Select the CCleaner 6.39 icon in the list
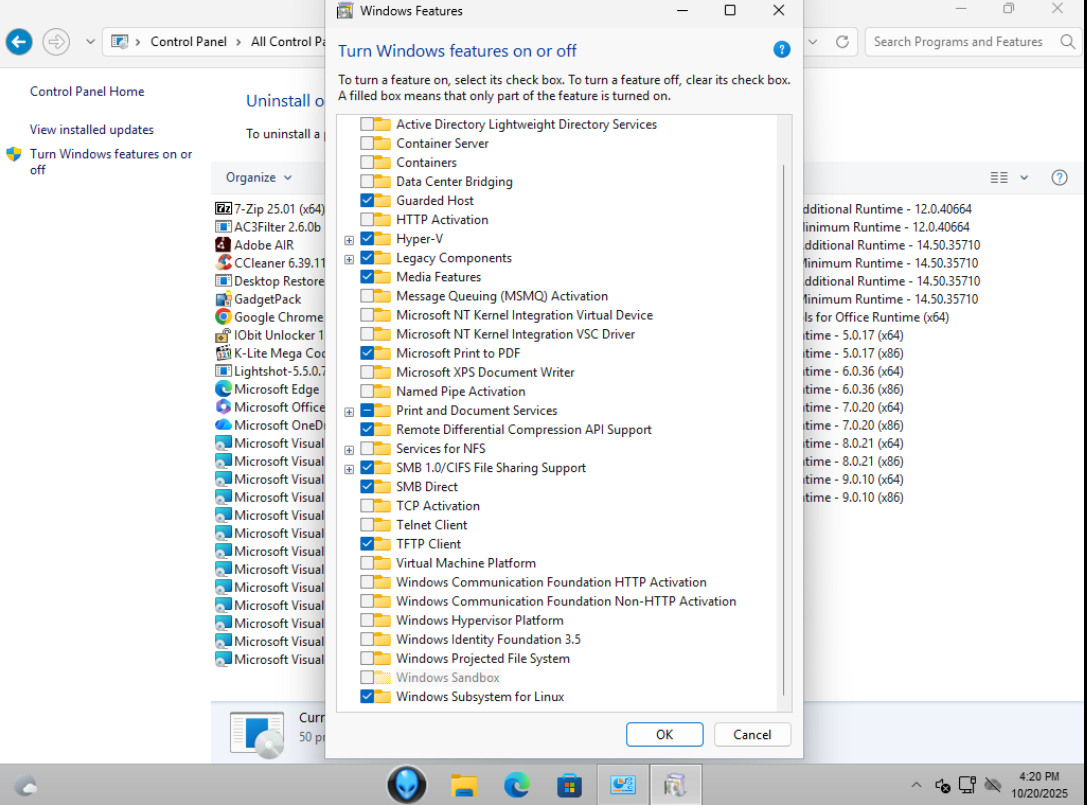This screenshot has height=805, width=1087. click(x=223, y=263)
